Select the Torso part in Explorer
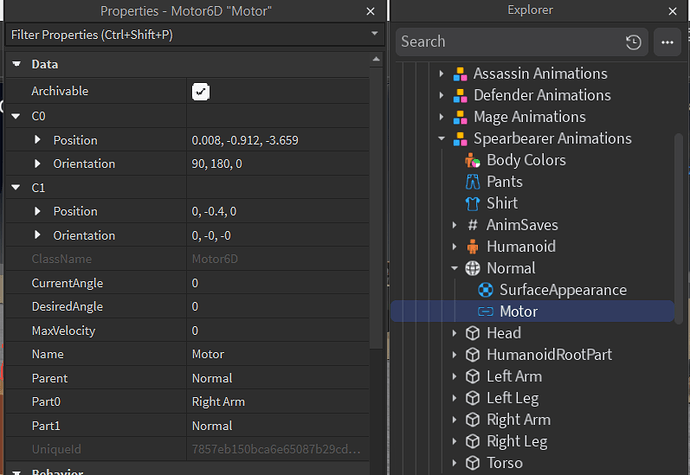The height and width of the screenshot is (475, 690). (504, 463)
